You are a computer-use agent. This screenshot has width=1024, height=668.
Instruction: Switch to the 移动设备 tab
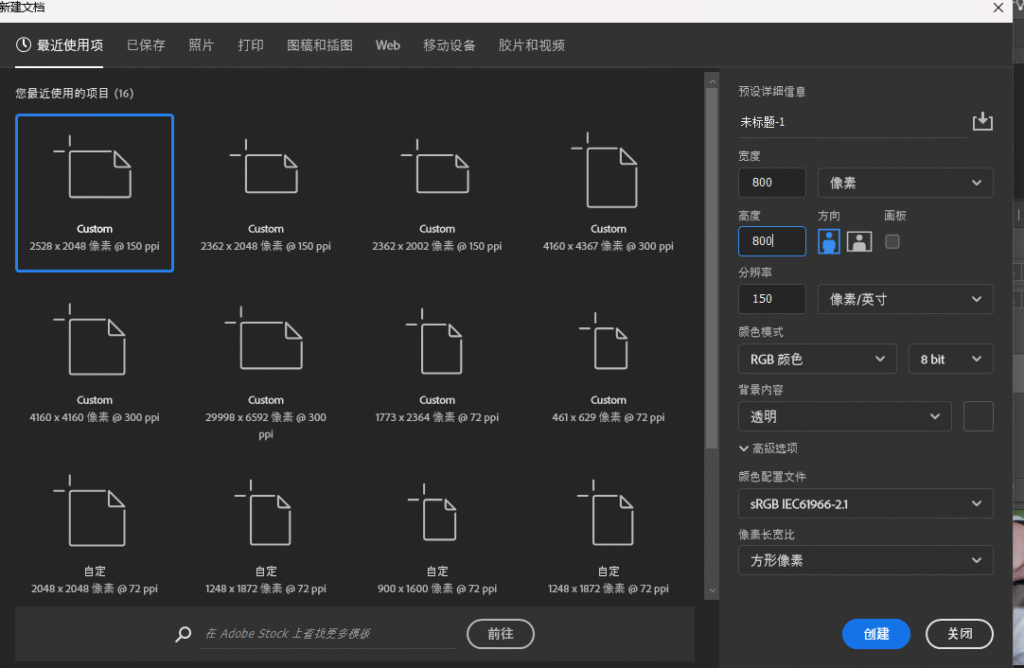click(449, 45)
